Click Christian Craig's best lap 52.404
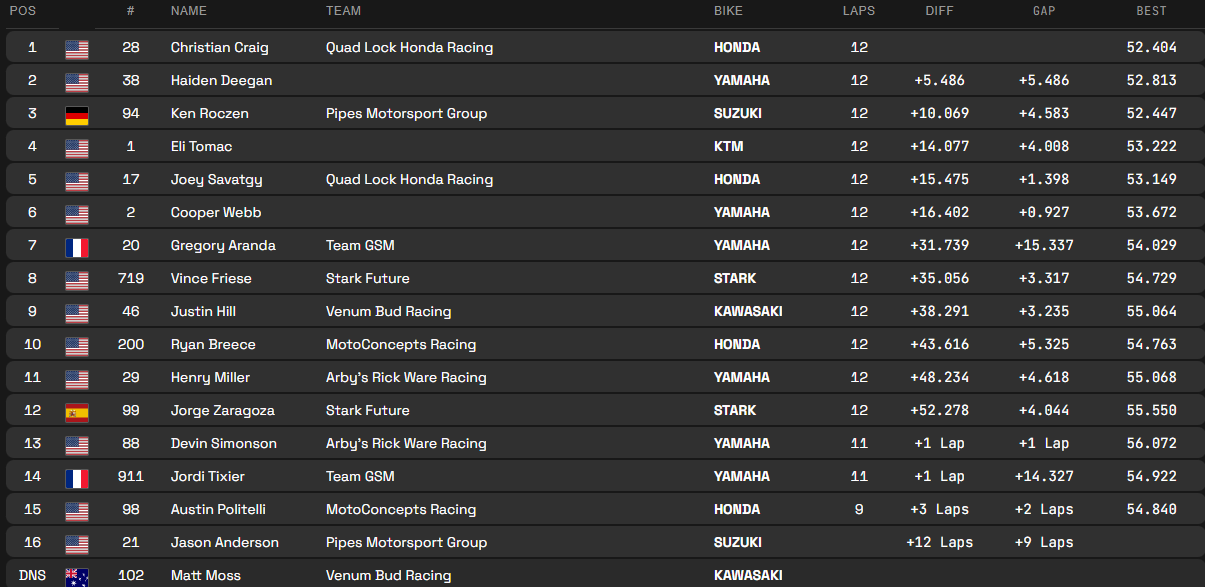Viewport: 1205px width, 587px height. coord(1151,47)
